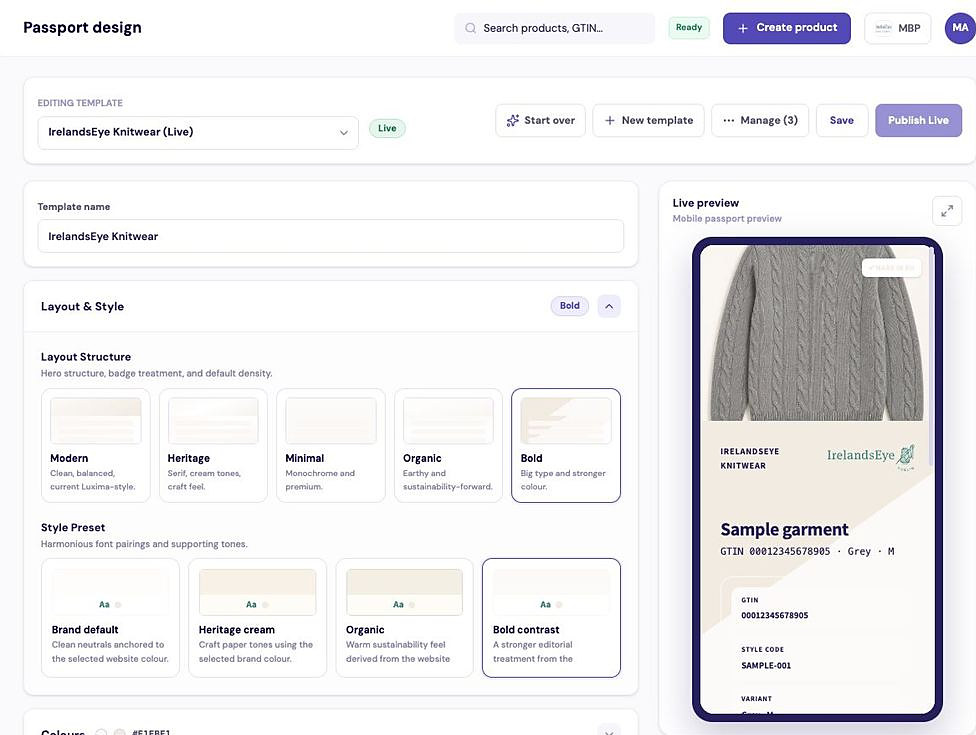This screenshot has width=976, height=735.
Task: Click the preview phone scrollbar
Action: (x=931, y=355)
